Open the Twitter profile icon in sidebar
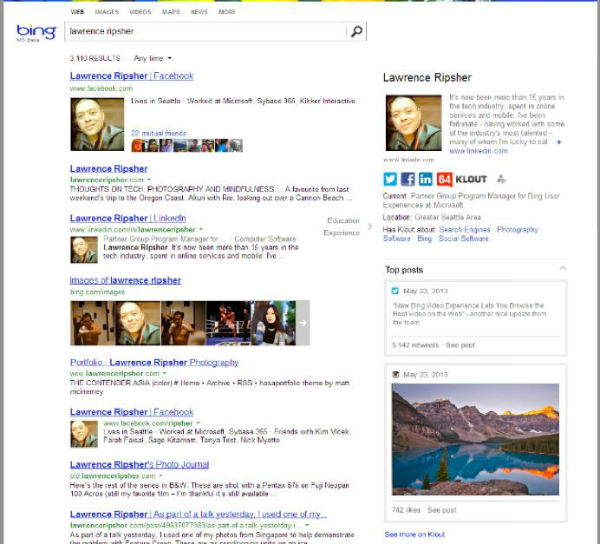This screenshot has height=544, width=600. 390,179
